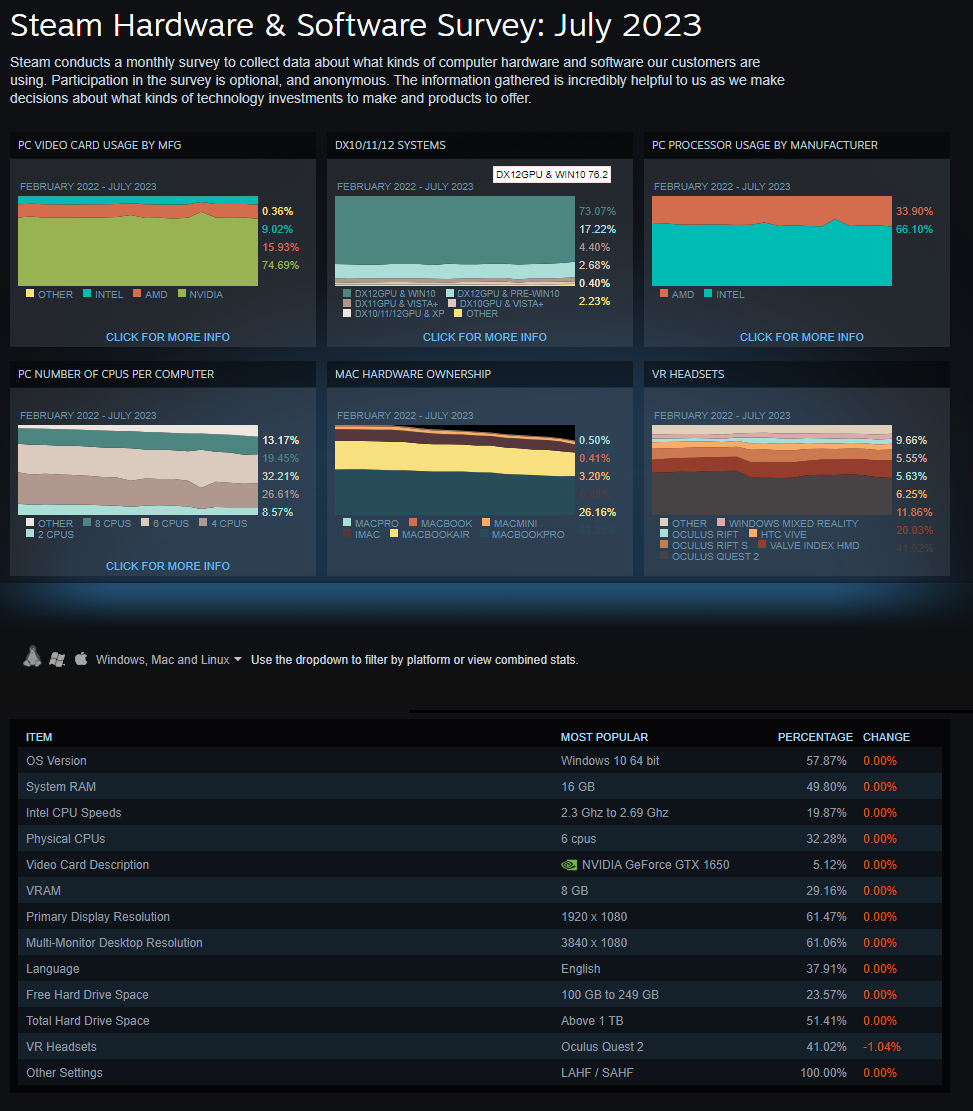Click the Windows 10 64 bit cell
Viewport: 973px width, 1111px height.
click(610, 761)
